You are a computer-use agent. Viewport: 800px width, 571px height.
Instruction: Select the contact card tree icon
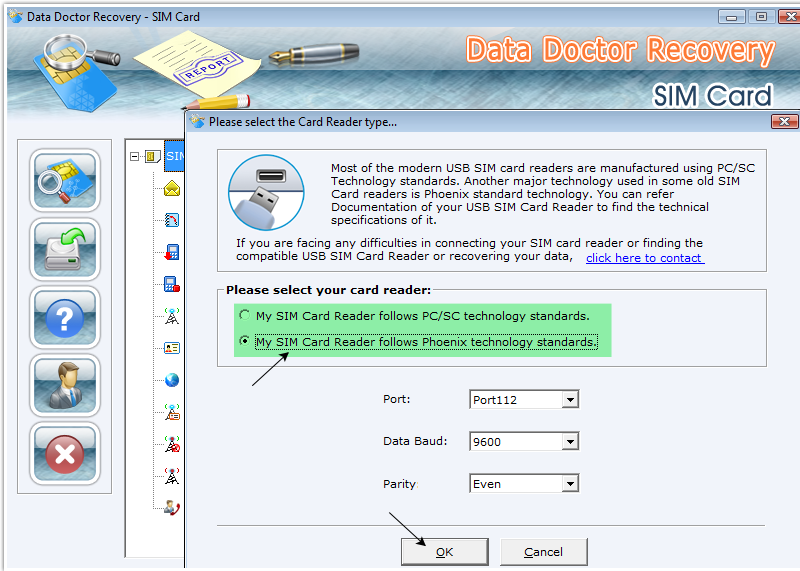172,348
